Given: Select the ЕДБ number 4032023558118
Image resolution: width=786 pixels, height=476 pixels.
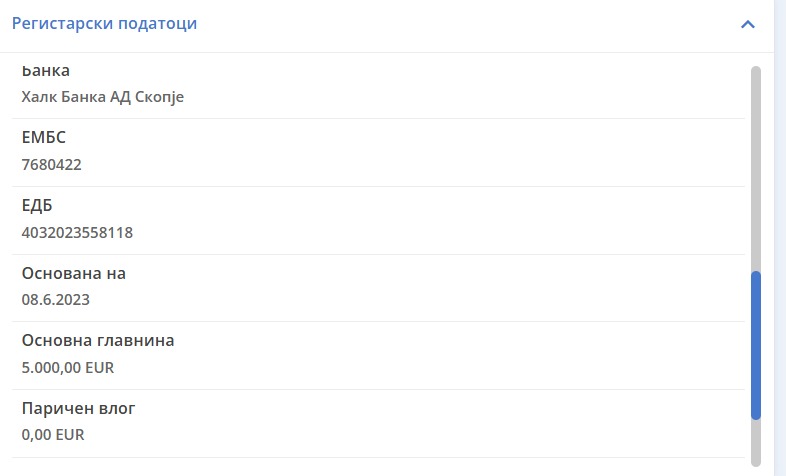Looking at the screenshot, I should tap(77, 233).
